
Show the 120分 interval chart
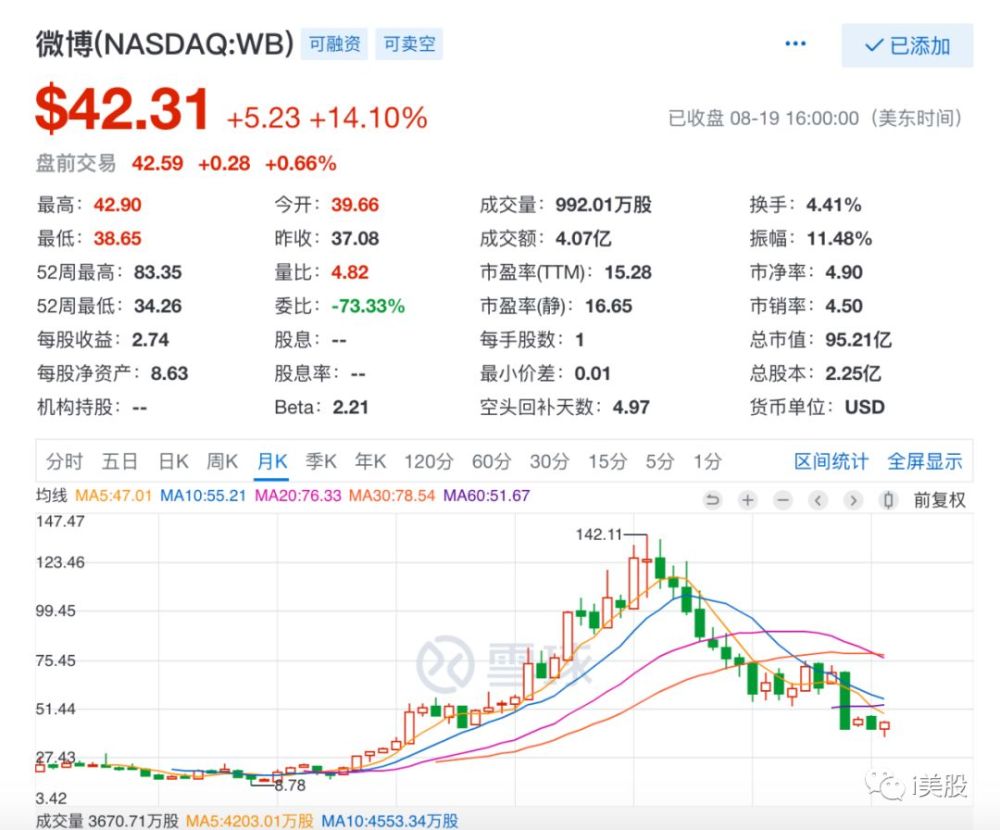429,461
